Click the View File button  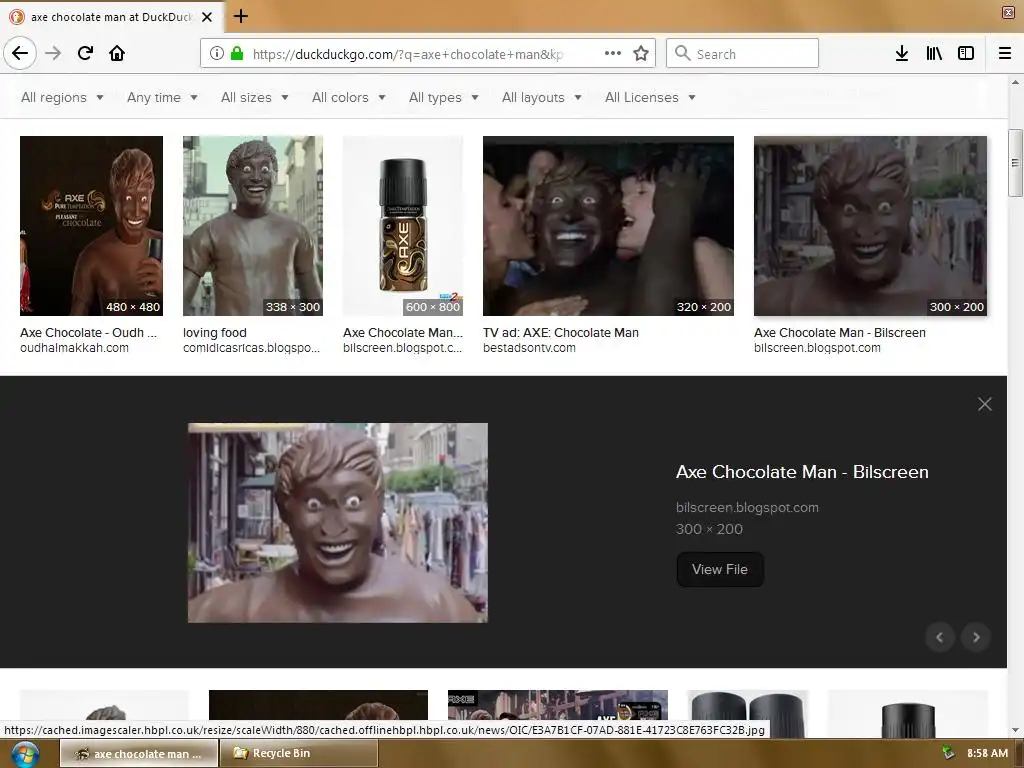click(720, 569)
